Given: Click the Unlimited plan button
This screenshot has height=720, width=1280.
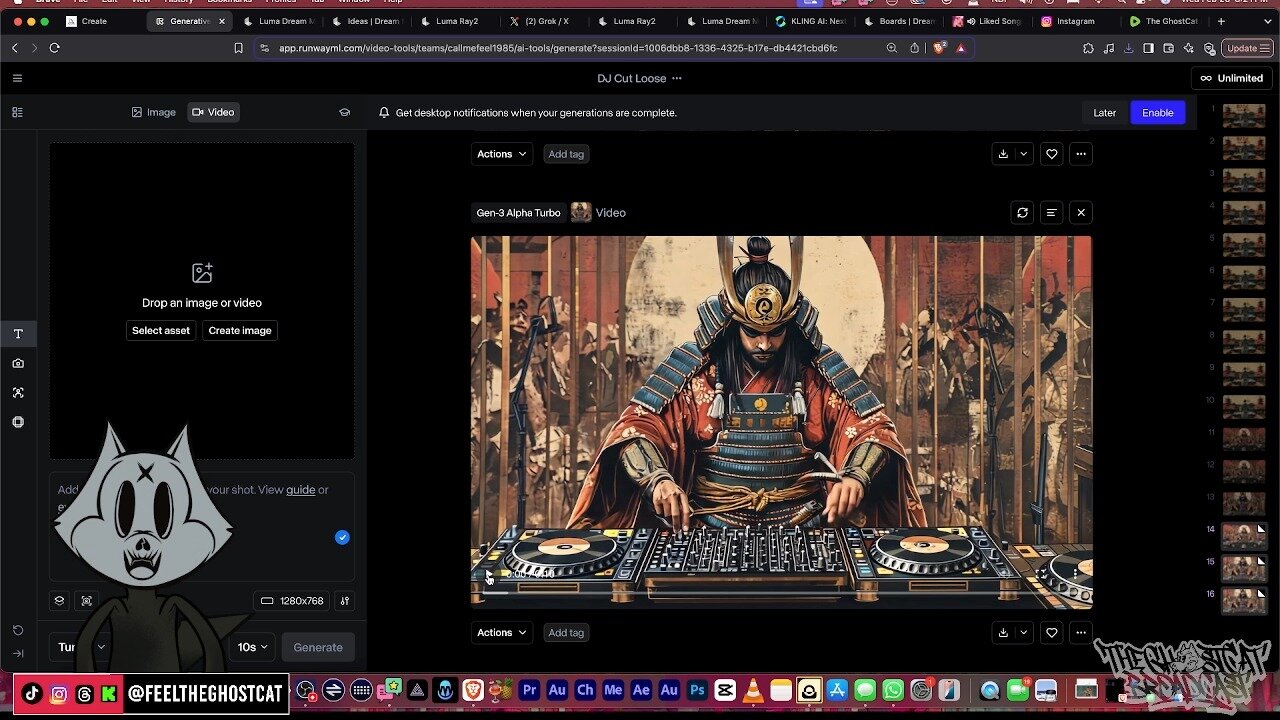Looking at the screenshot, I should [1232, 78].
